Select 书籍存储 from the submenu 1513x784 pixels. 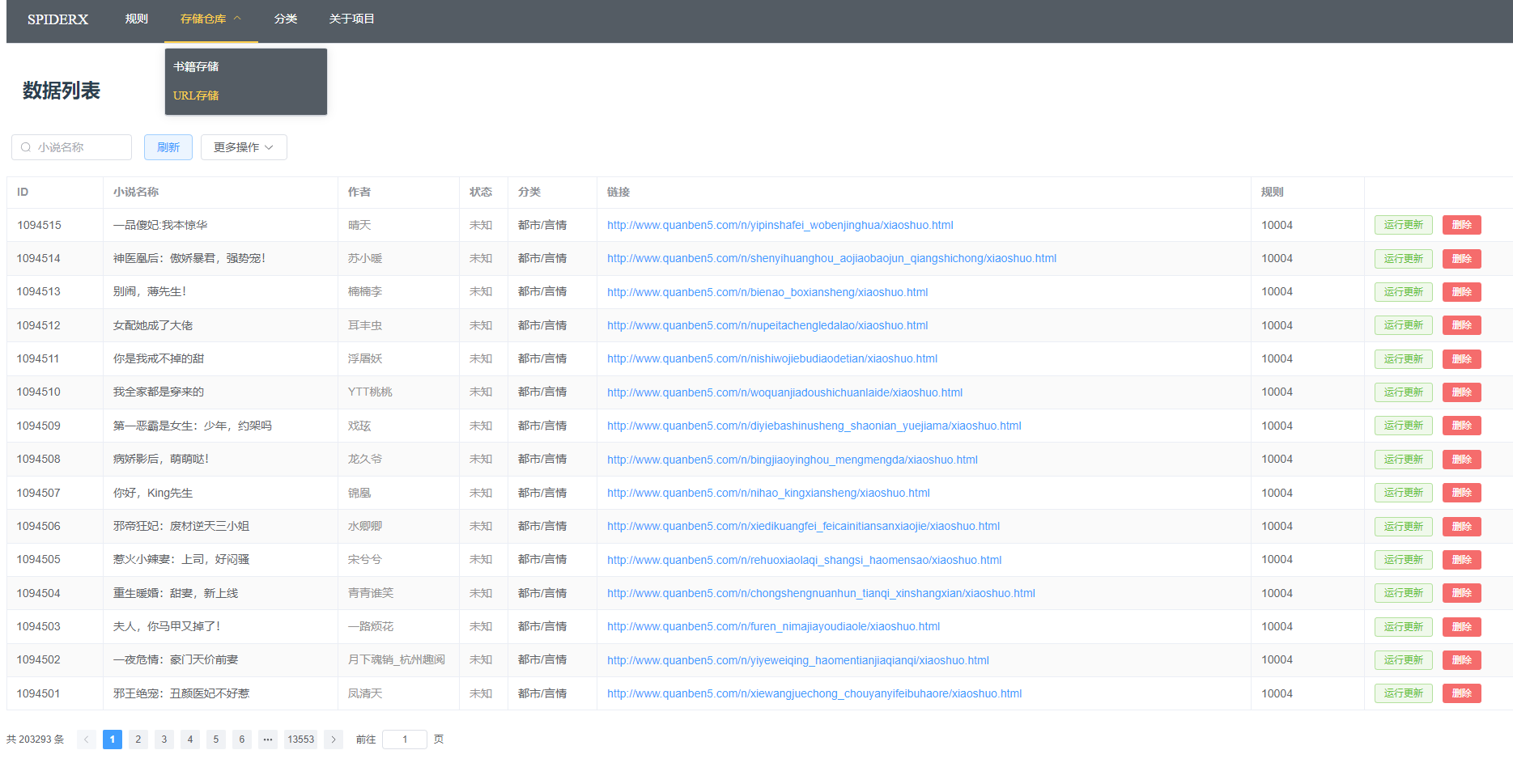pos(245,66)
